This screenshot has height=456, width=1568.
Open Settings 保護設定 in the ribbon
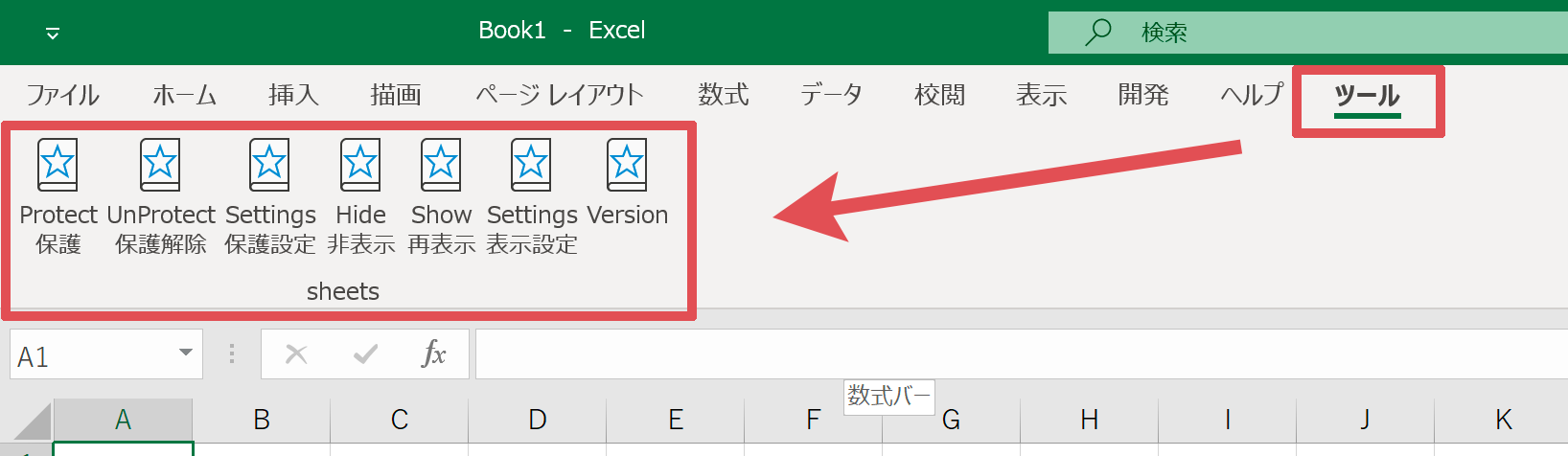269,166
